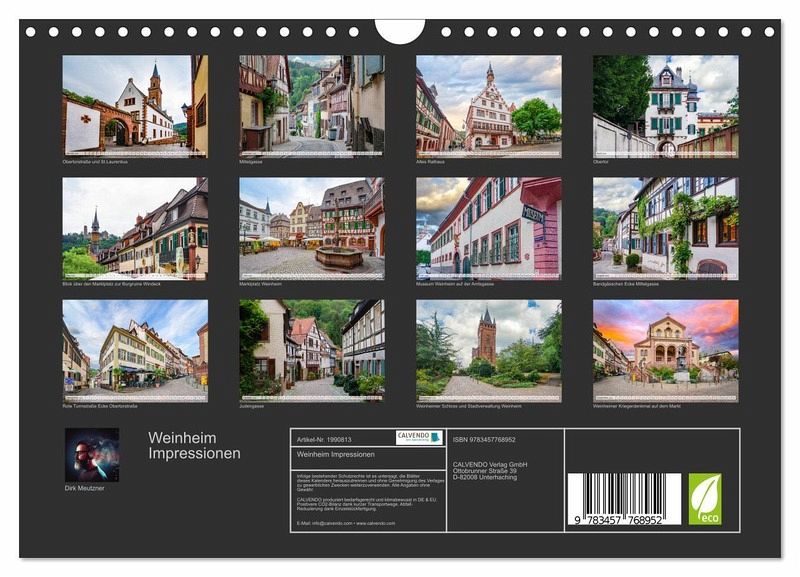
Task: Select the Museum Weinheim photo
Action: click(x=489, y=229)
